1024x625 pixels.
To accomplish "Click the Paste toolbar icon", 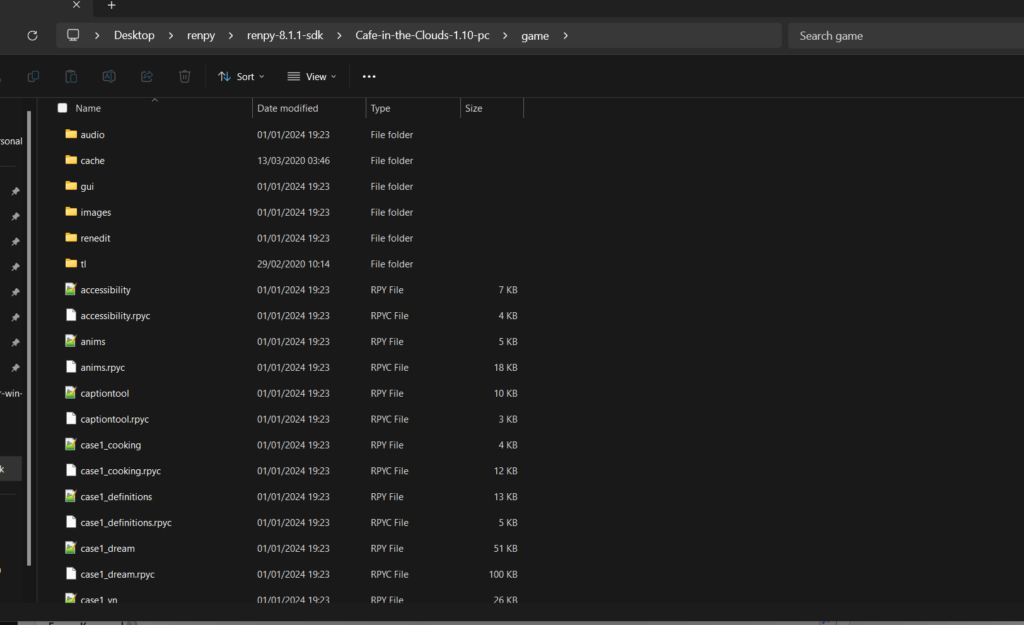I will 71,76.
